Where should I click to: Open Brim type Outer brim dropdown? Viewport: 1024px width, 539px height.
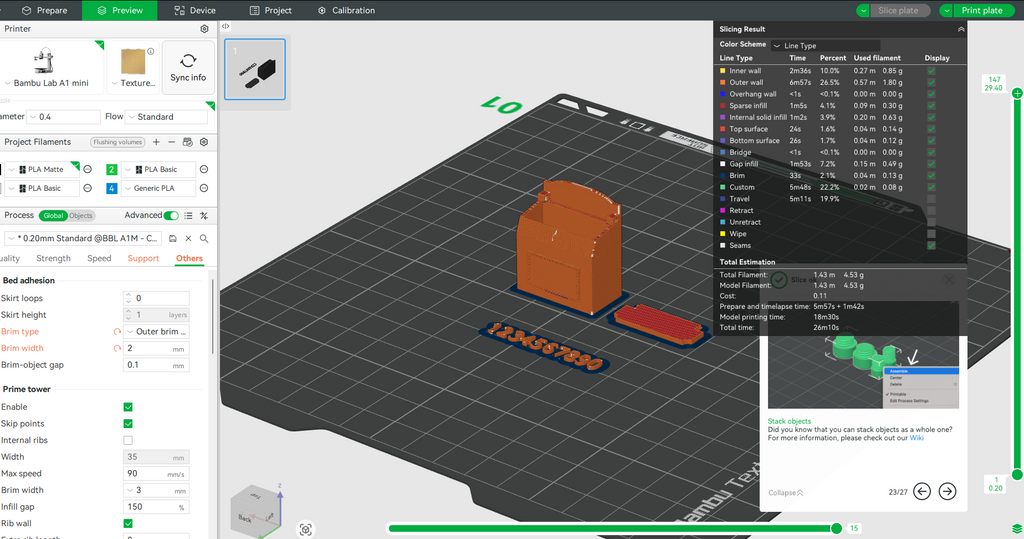pos(157,332)
